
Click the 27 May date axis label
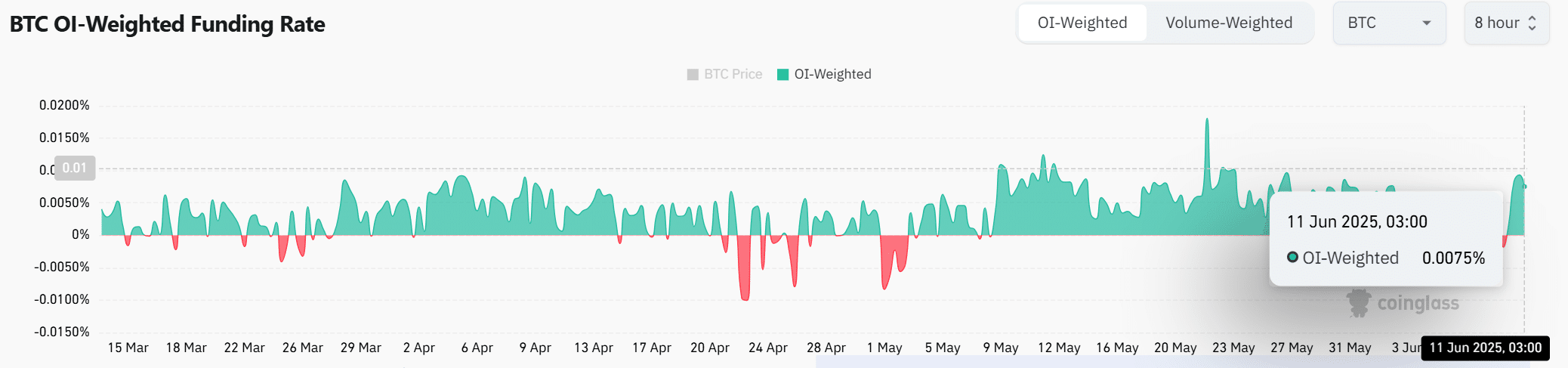pos(1292,348)
